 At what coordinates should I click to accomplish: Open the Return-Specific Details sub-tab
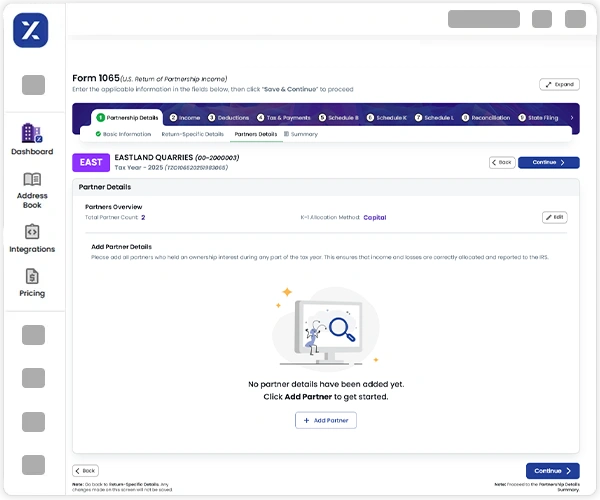pyautogui.click(x=192, y=134)
